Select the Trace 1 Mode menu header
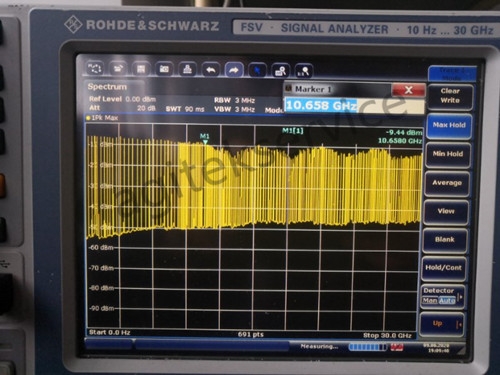Screen dimensions: 500x375 tap(452, 74)
